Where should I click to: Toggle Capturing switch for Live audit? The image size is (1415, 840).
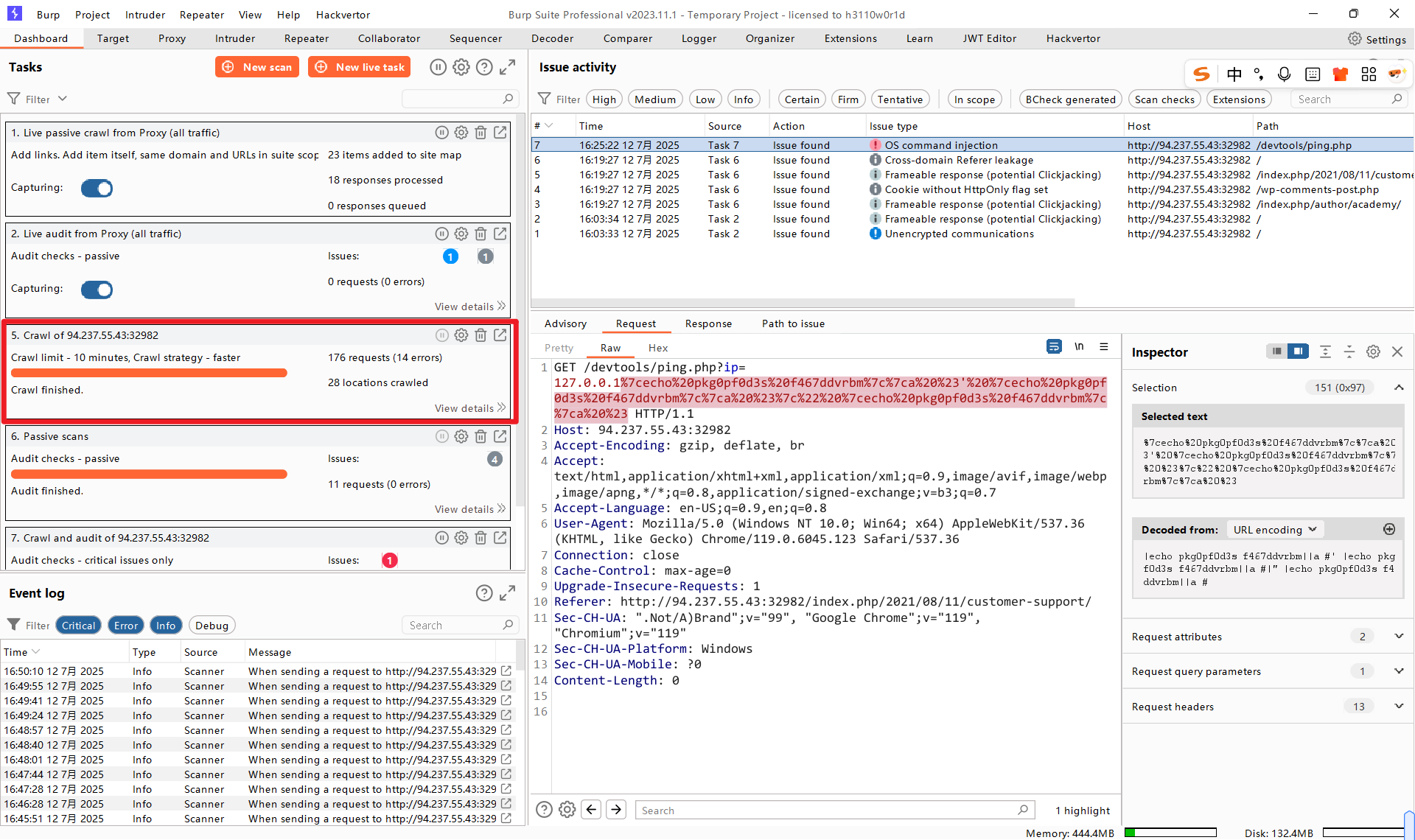click(97, 290)
